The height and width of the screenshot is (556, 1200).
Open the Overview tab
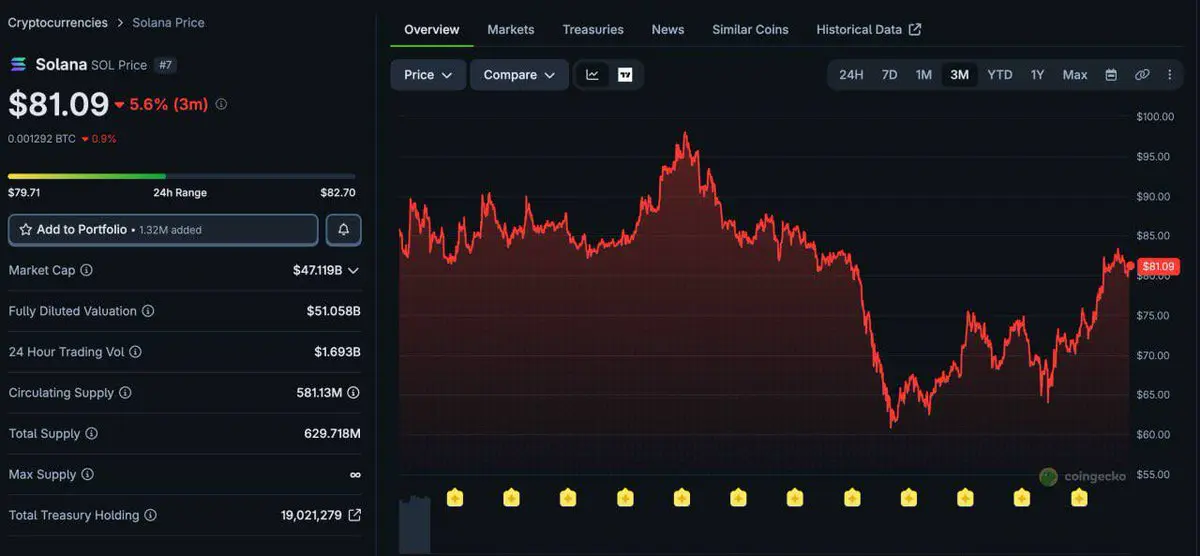(432, 30)
